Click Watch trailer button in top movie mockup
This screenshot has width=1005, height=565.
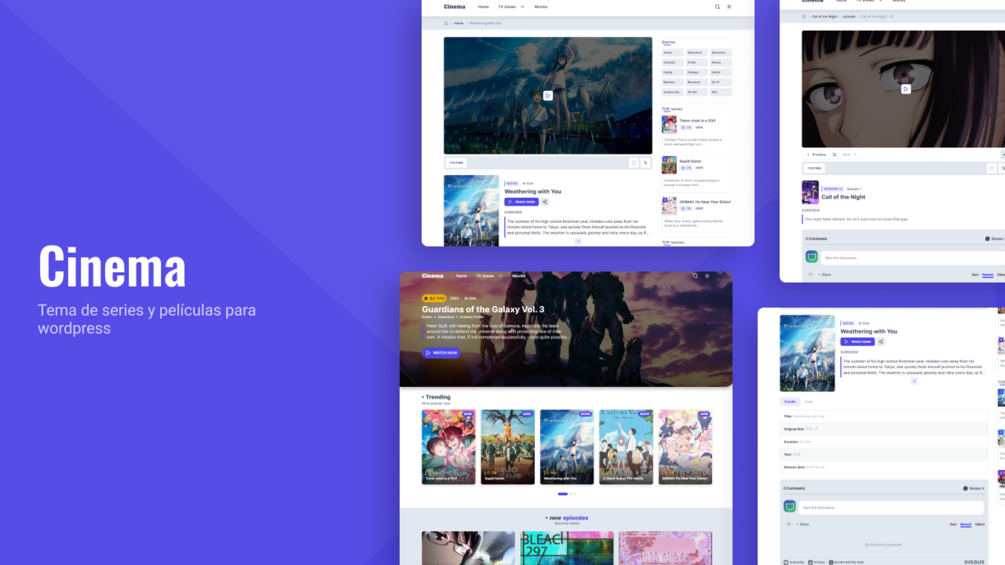tap(522, 202)
